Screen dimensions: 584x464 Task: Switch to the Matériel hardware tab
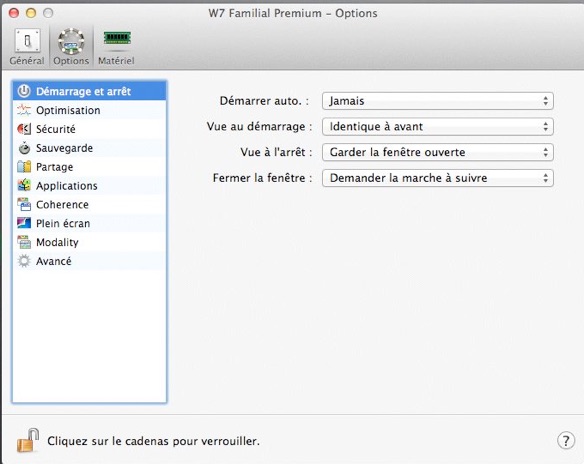[117, 47]
